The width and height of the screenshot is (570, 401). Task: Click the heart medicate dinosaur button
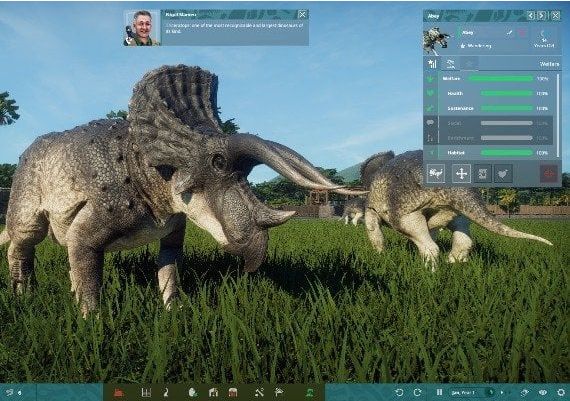503,173
